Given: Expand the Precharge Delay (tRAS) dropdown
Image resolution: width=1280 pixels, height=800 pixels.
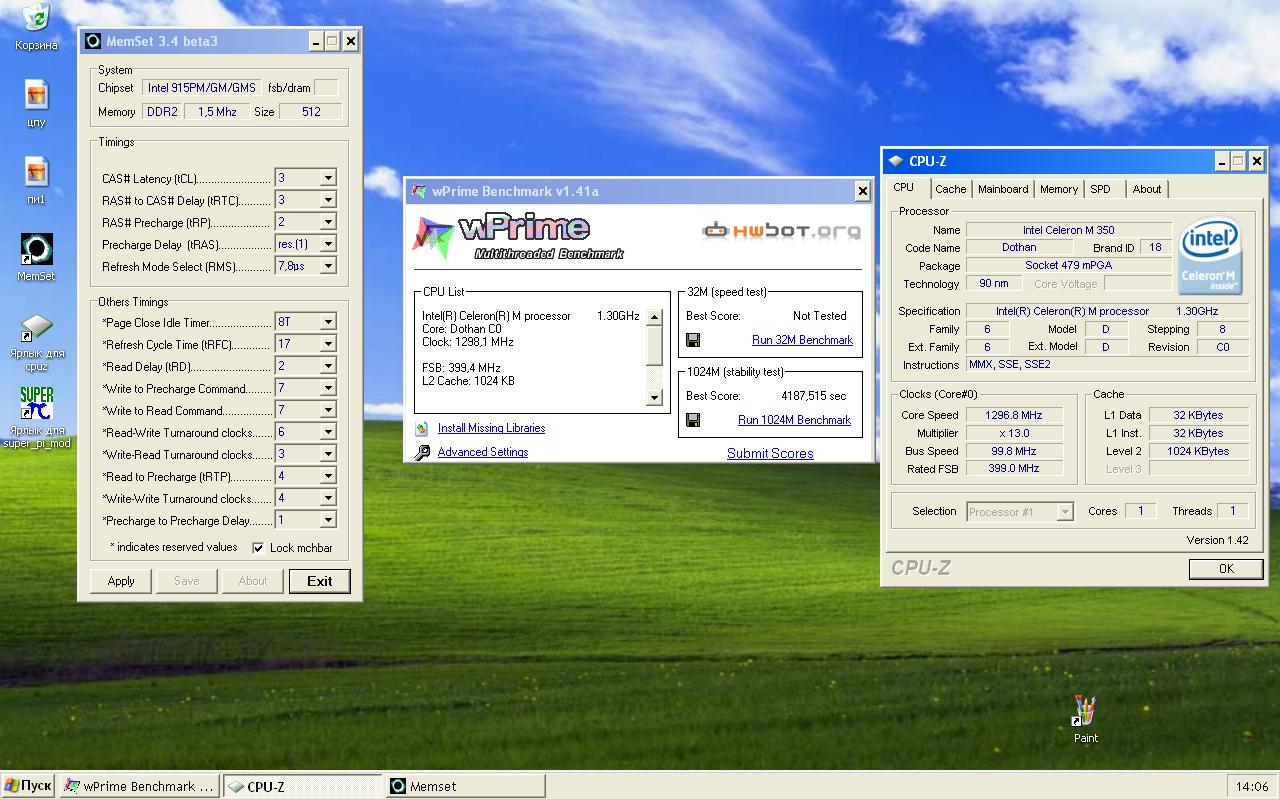Looking at the screenshot, I should coord(327,244).
